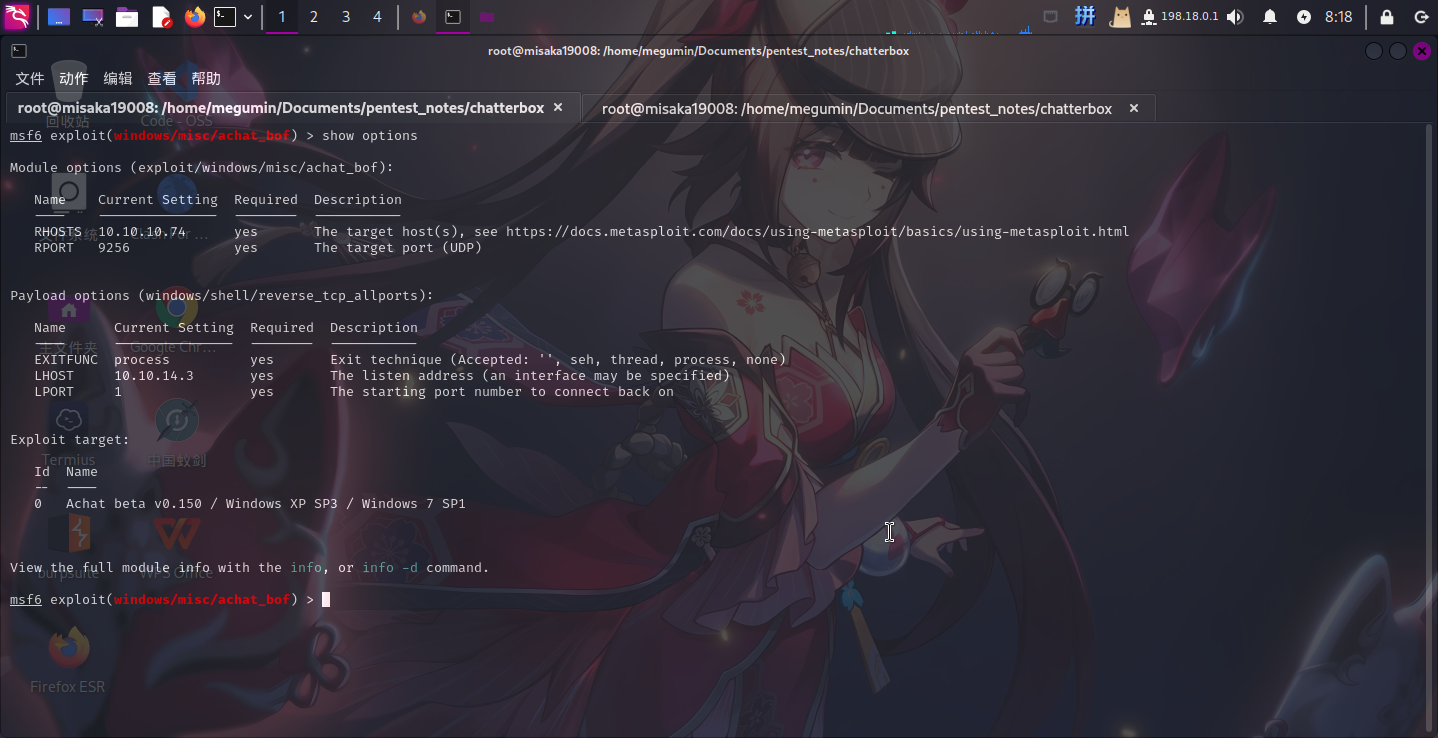1438x738 pixels.
Task: Open the network connection icon near 198.18.0.1
Action: (x=1149, y=17)
